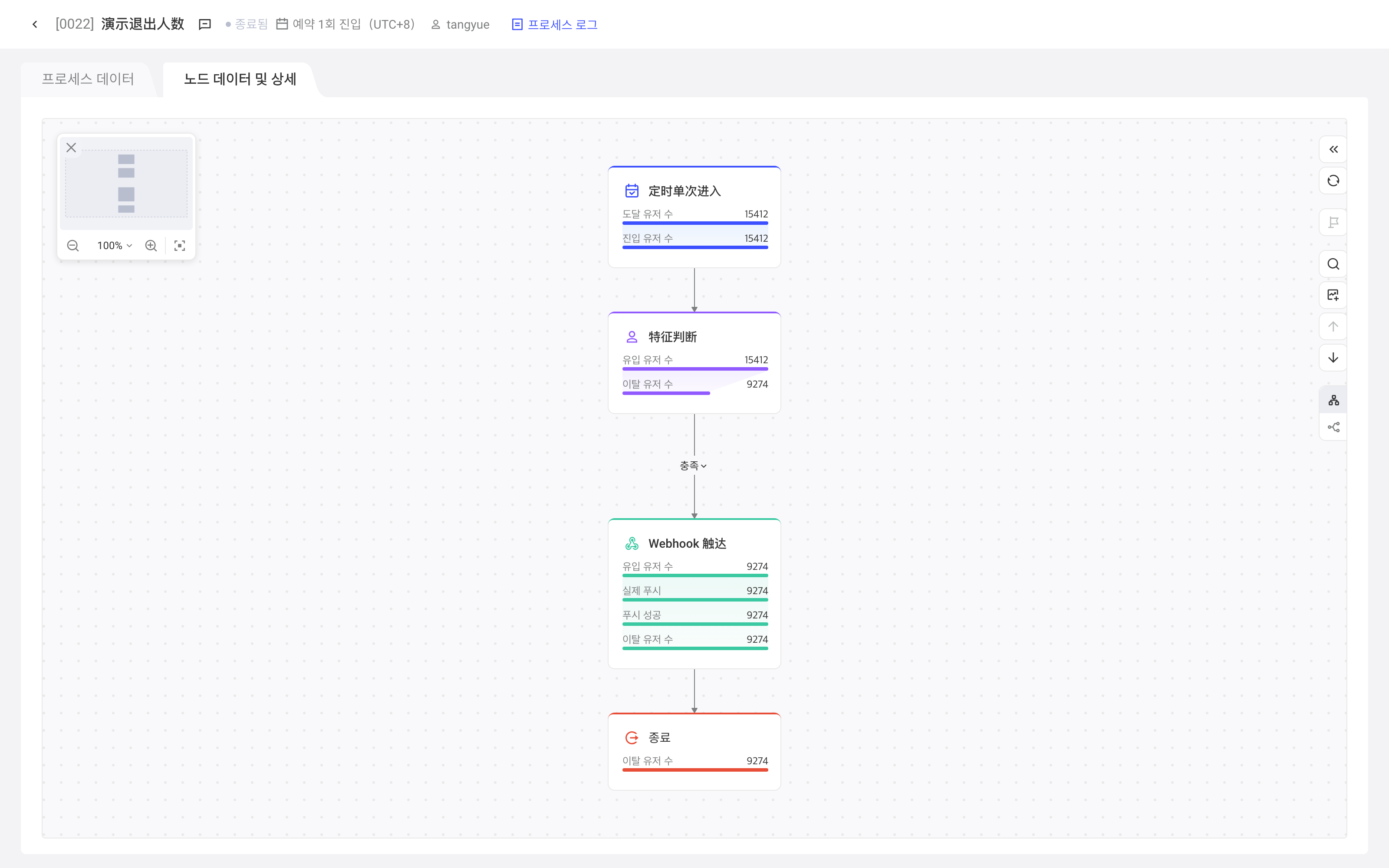Screen dimensions: 1389x868
Task: Open the canvas search tool
Action: 1333,264
